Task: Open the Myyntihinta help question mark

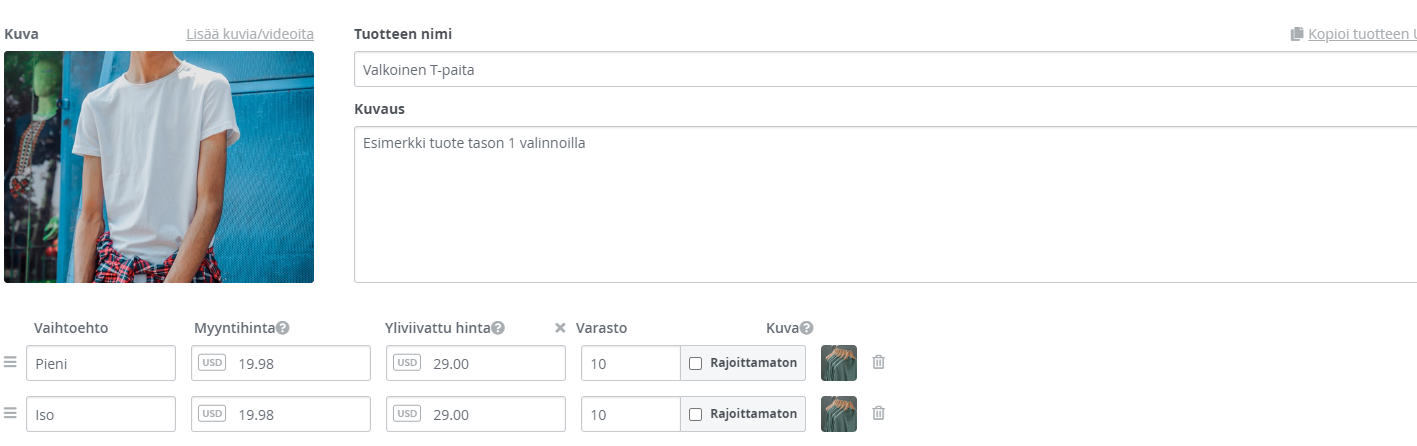Action: [x=283, y=328]
